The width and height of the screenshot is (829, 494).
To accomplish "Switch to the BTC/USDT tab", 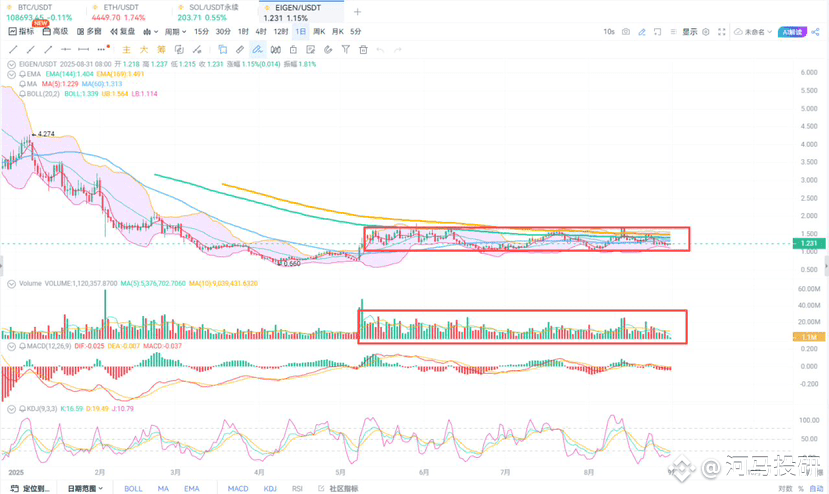I will 40,12.
